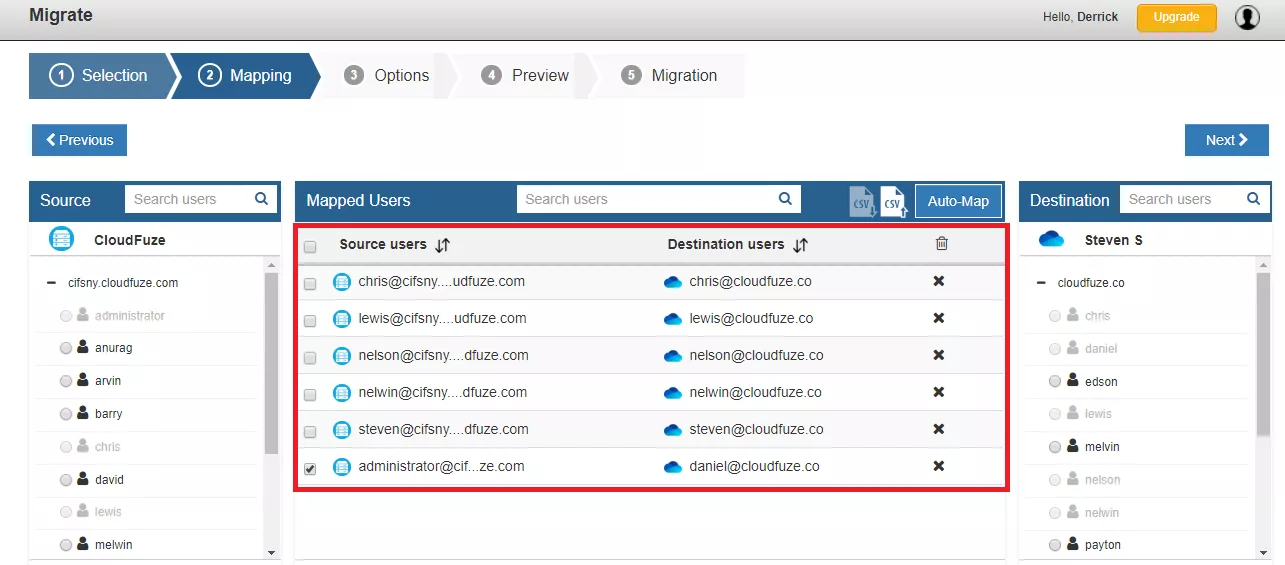The width and height of the screenshot is (1285, 565).
Task: Collapse the cifsny.cloudfuze.com source domain
Action: coord(51,283)
